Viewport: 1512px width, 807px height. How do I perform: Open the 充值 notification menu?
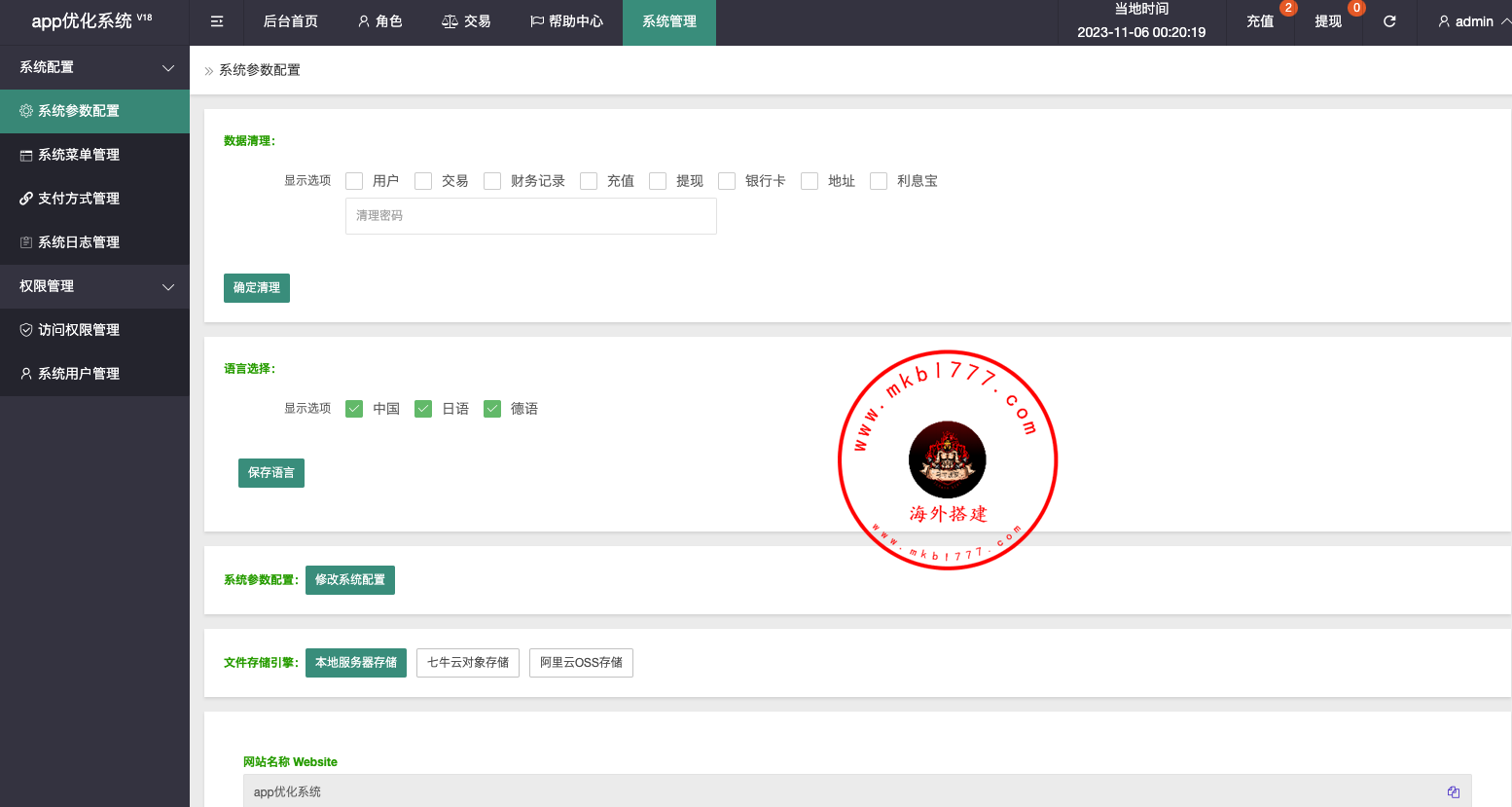[x=1260, y=21]
